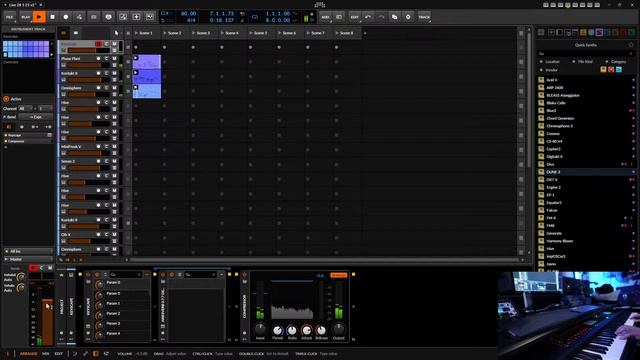Open the PLAY menu dropdown
Screen dimensions: 640x360
click(x=25, y=17)
